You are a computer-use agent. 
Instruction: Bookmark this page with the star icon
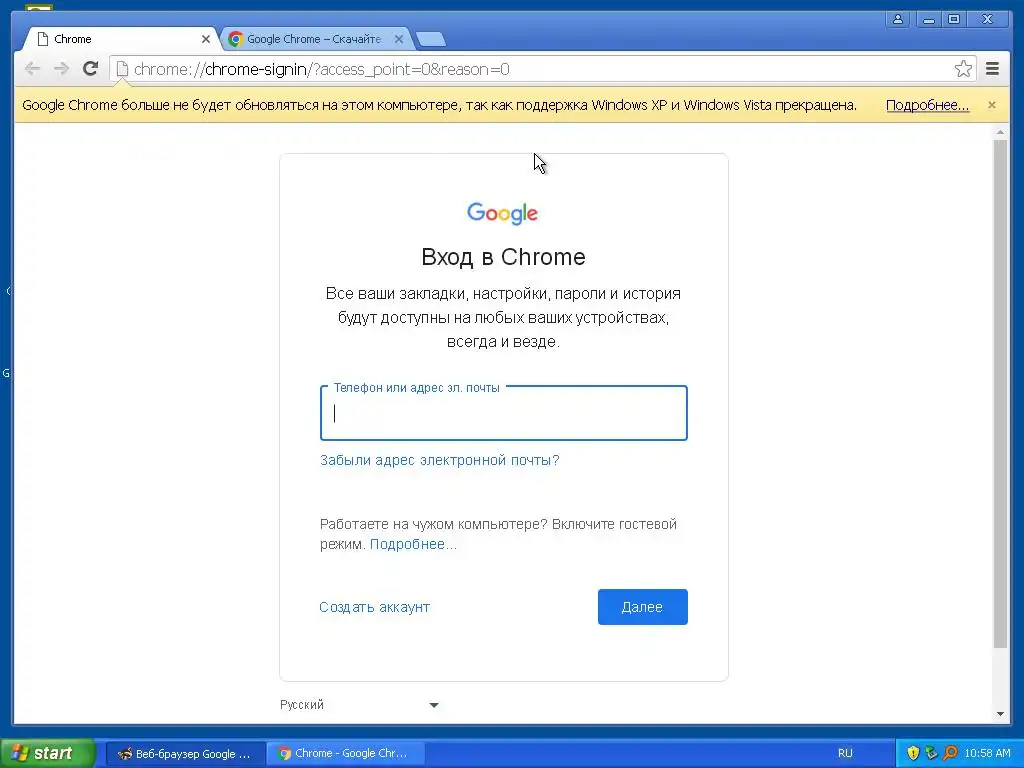[963, 69]
